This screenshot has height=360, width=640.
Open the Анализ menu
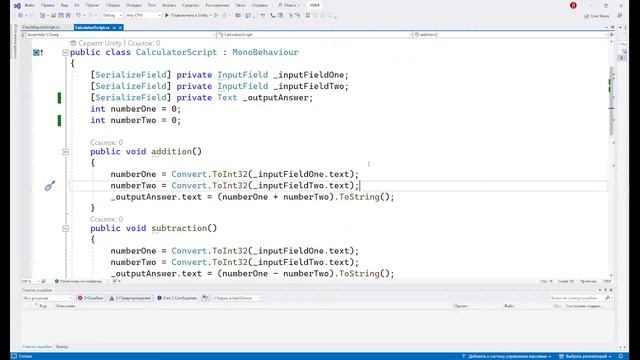pos(169,5)
